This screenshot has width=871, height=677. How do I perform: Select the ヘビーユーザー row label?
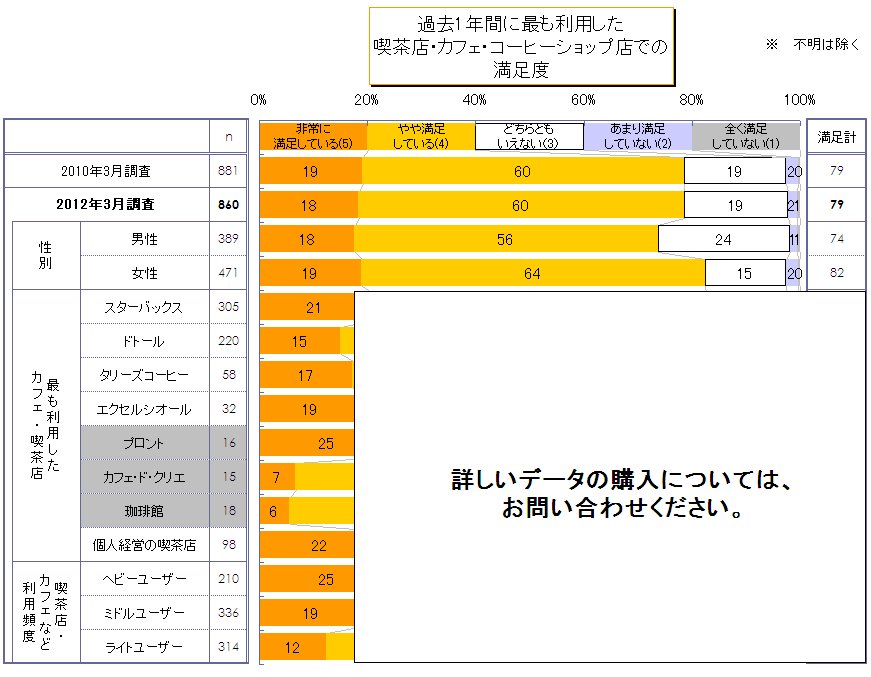click(144, 579)
